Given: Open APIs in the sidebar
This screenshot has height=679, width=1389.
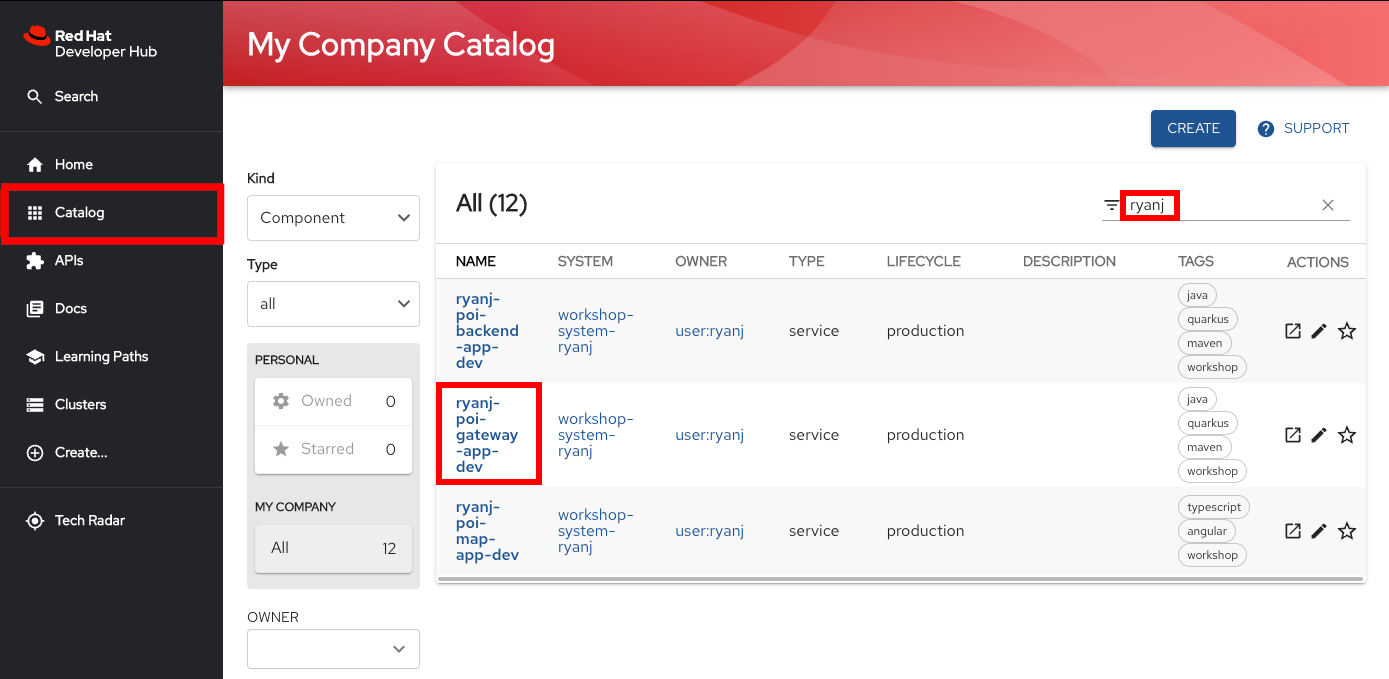Looking at the screenshot, I should pos(111,261).
